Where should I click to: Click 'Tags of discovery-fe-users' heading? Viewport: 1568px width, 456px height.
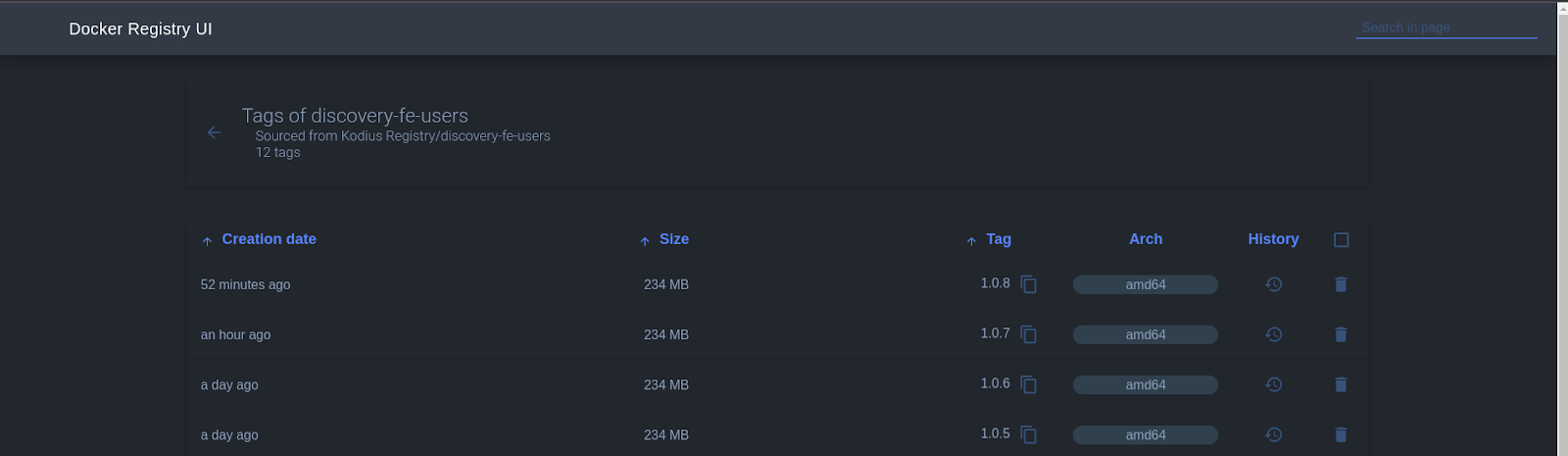click(x=355, y=116)
